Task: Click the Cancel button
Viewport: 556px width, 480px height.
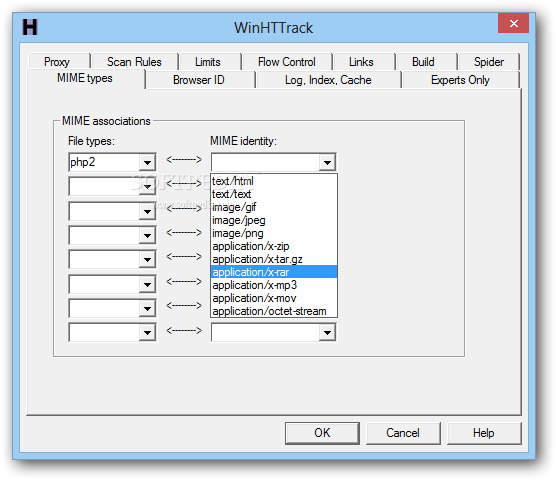Action: click(x=403, y=433)
